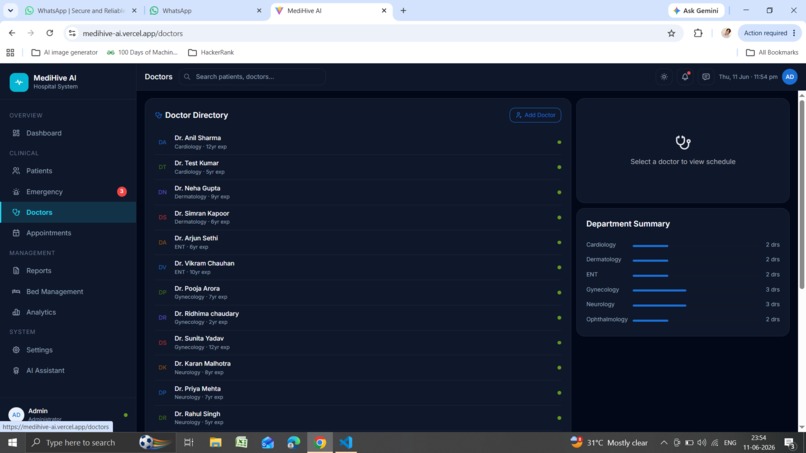Focus the Search patients, doctors field
806x453 pixels.
point(253,77)
